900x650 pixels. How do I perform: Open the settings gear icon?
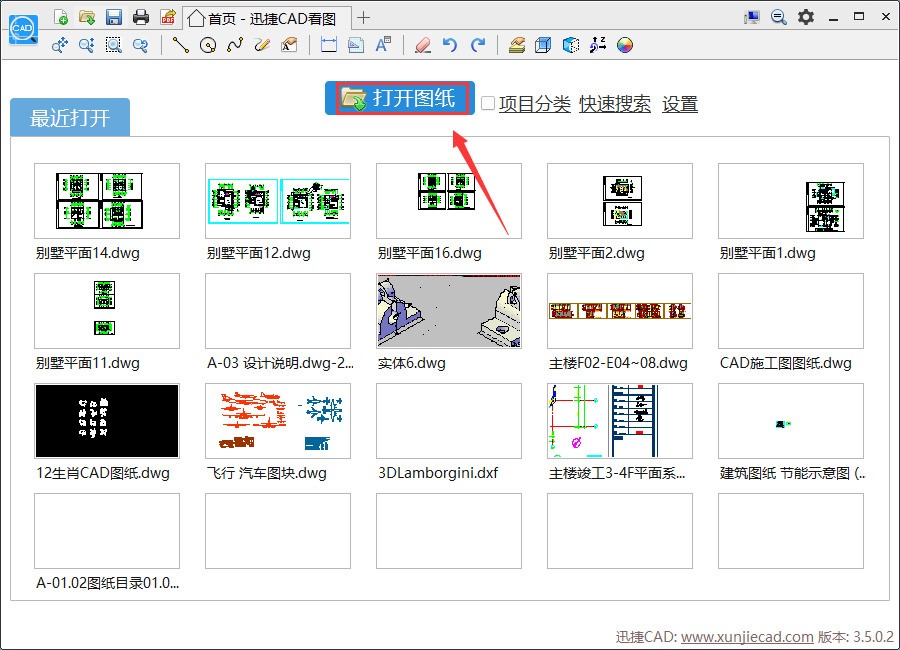[x=805, y=17]
